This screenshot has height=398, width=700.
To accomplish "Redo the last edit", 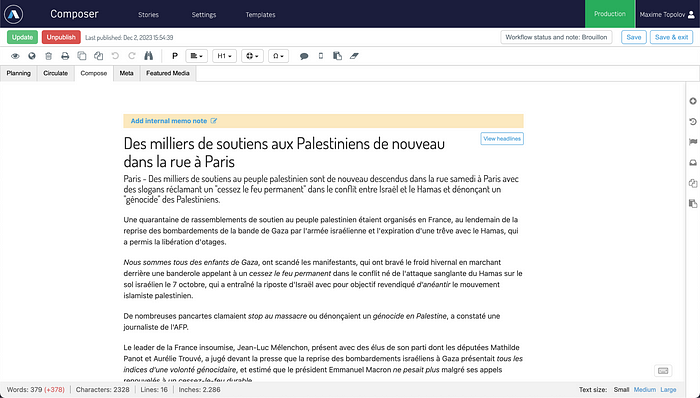I will coord(132,56).
